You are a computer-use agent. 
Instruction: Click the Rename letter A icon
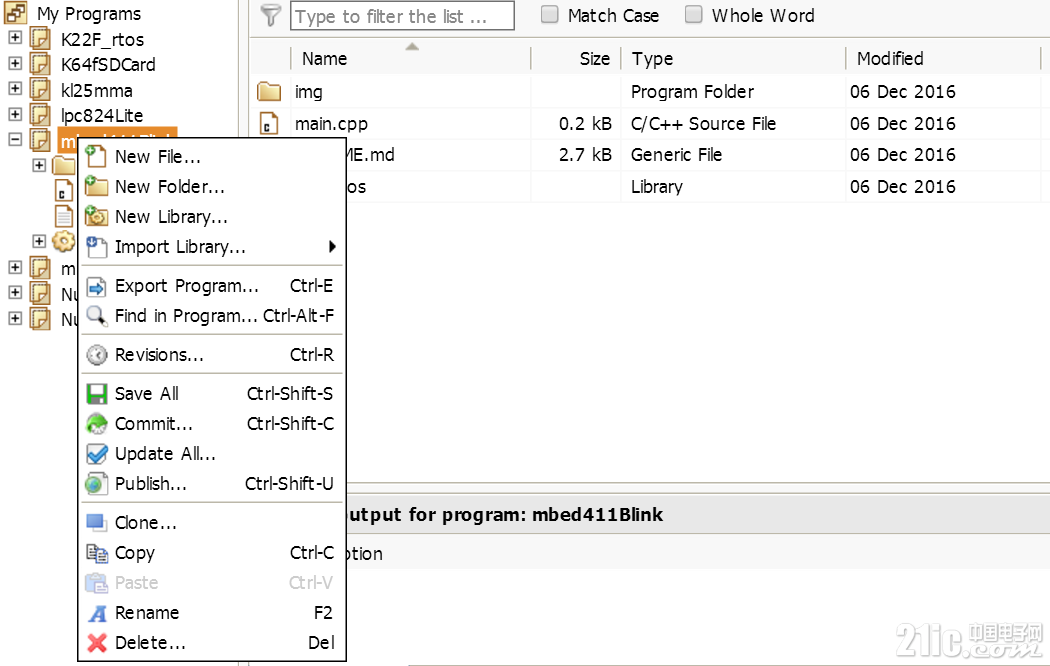pos(97,612)
